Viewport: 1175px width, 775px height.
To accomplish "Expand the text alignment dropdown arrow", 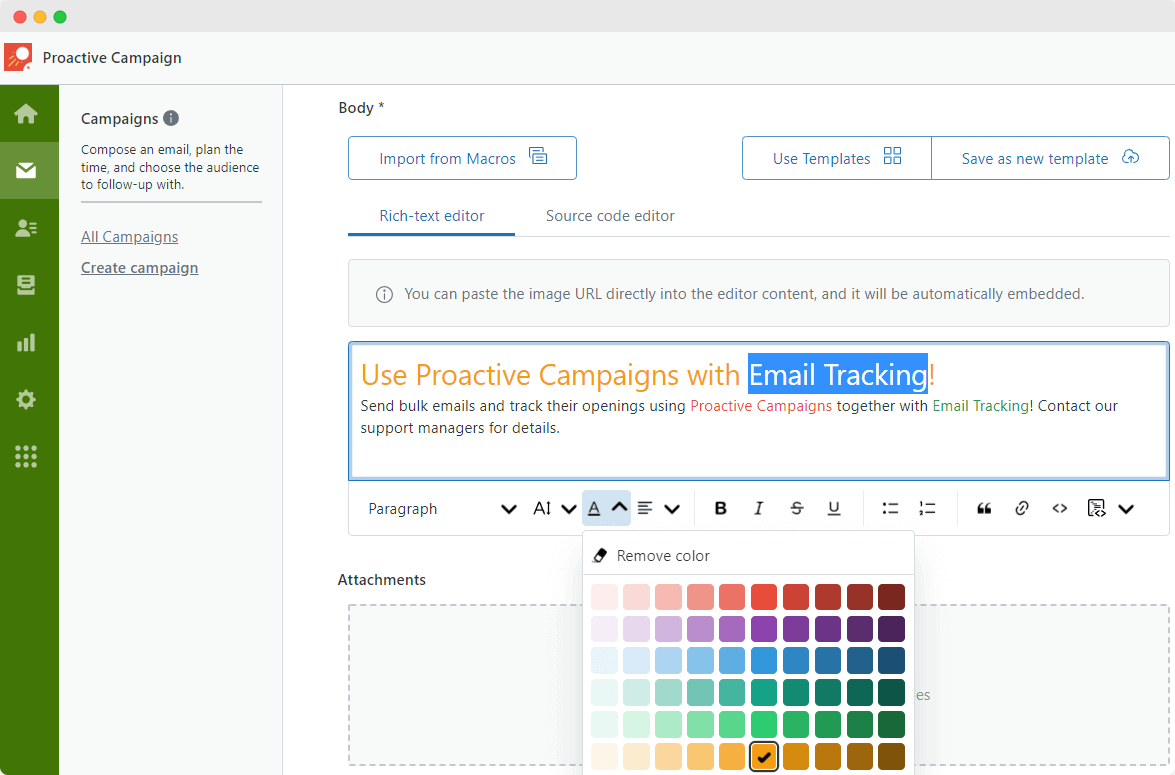I will 672,510.
